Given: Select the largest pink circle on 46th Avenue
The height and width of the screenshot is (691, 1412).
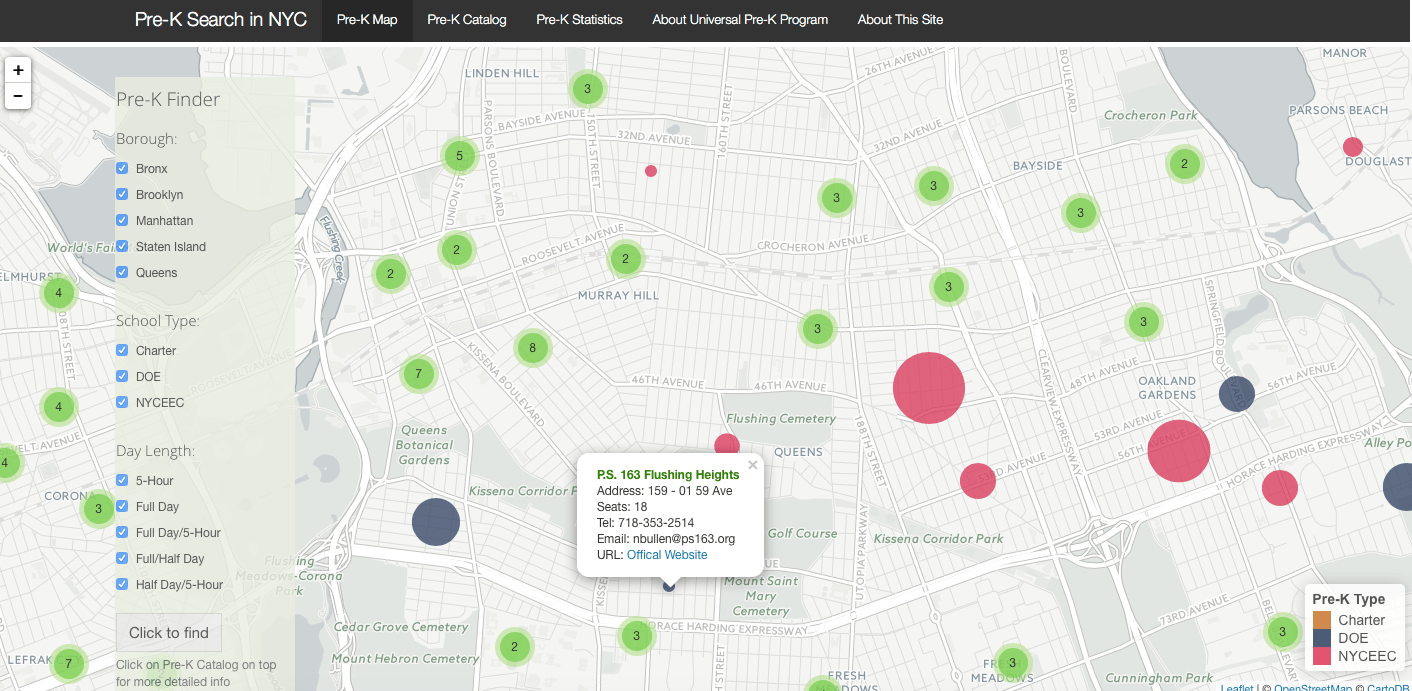Looking at the screenshot, I should (x=929, y=388).
